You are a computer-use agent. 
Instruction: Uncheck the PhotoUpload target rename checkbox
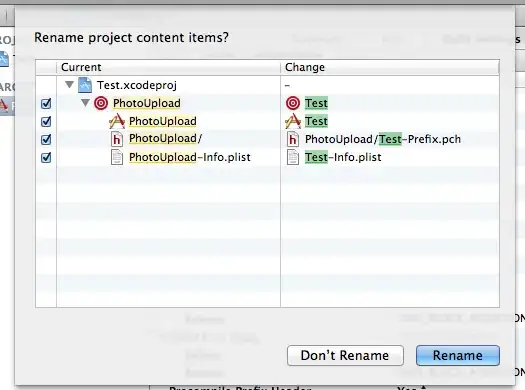click(46, 103)
